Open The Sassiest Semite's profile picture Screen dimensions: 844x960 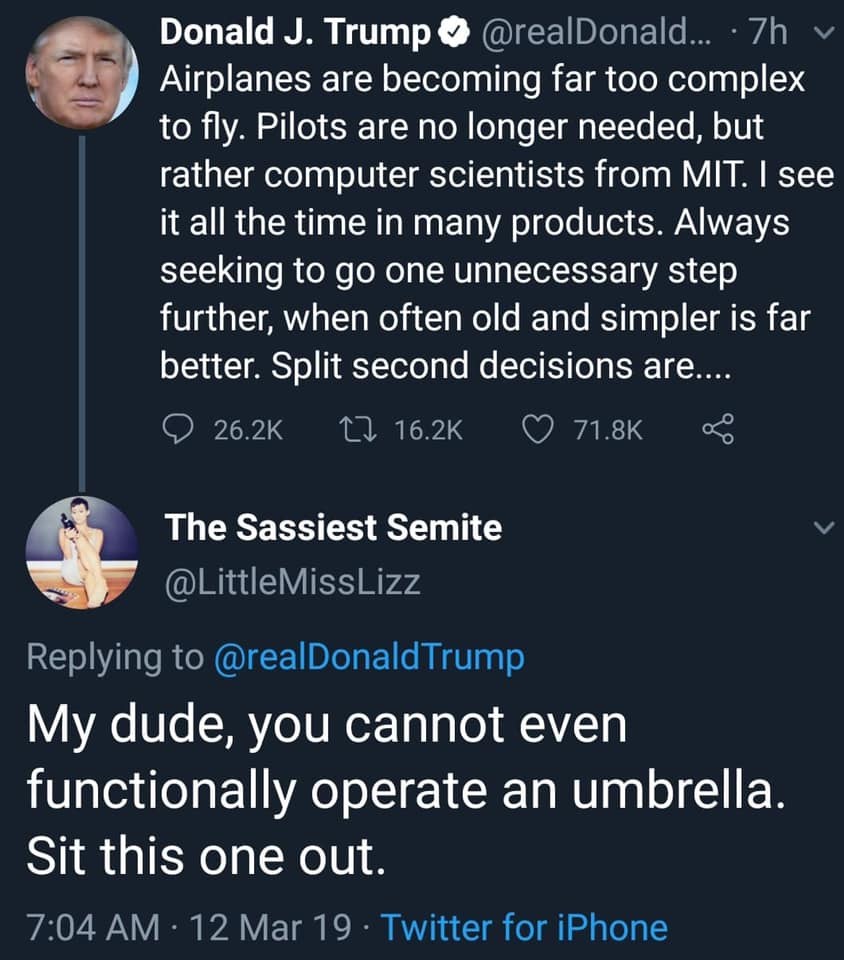(x=81, y=552)
